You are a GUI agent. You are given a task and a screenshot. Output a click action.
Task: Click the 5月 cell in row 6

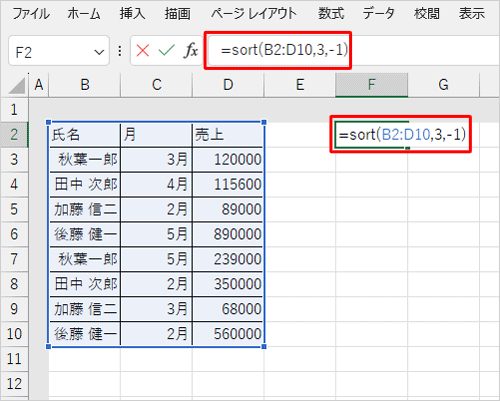[x=157, y=234]
